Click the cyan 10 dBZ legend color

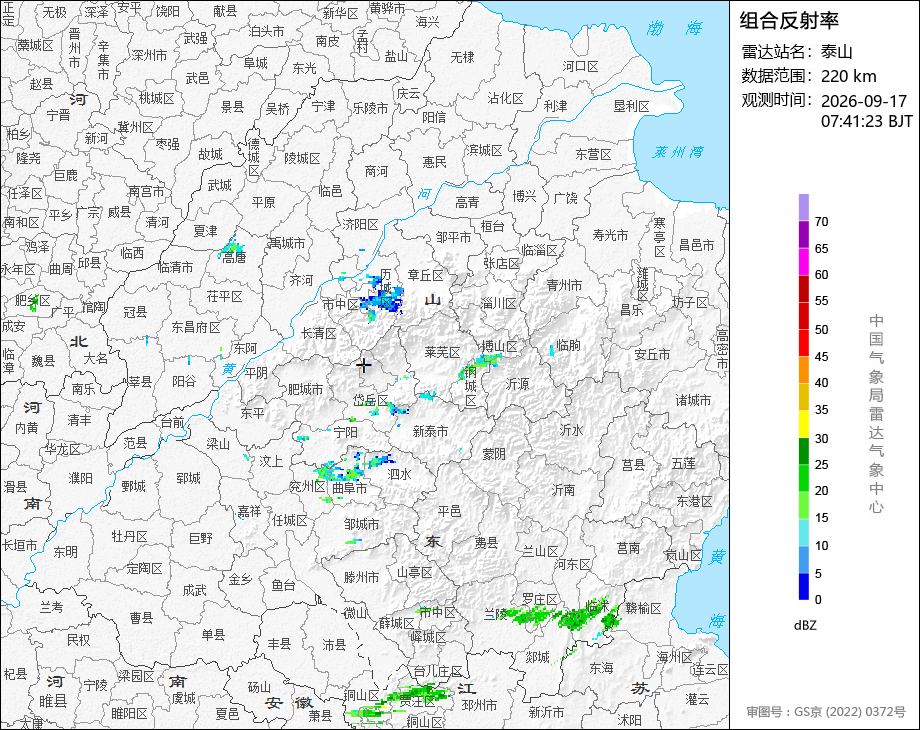[804, 533]
